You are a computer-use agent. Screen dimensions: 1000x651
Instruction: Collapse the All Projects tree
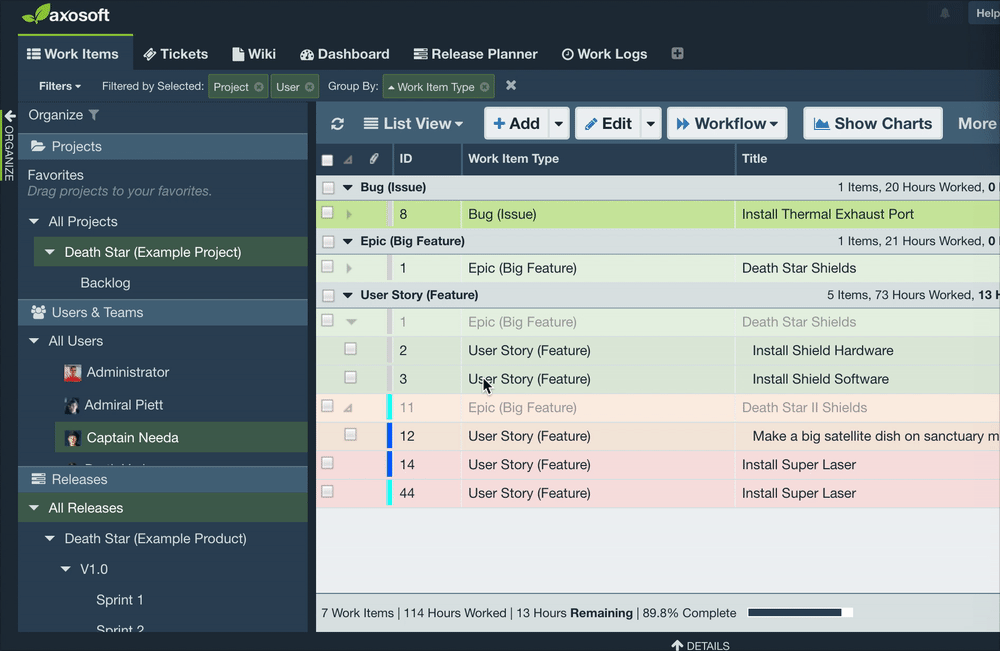pyautogui.click(x=34, y=222)
